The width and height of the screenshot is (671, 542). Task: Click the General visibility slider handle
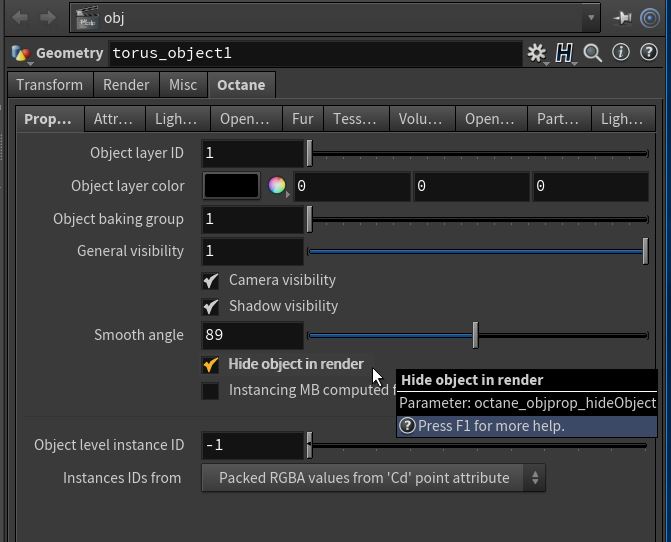tap(645, 251)
